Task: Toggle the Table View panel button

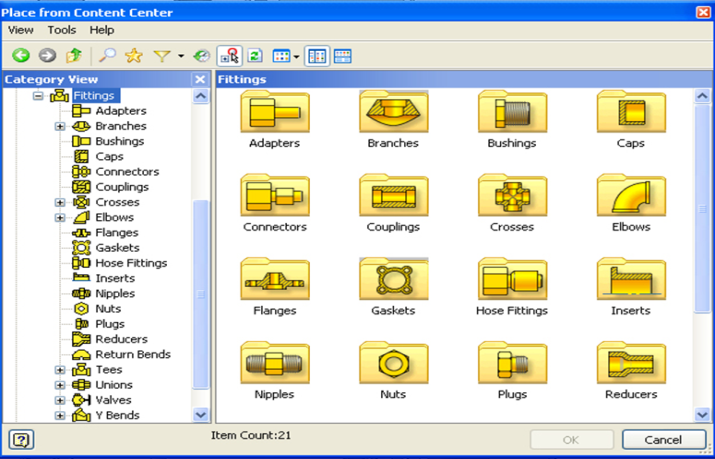Action: pos(342,56)
